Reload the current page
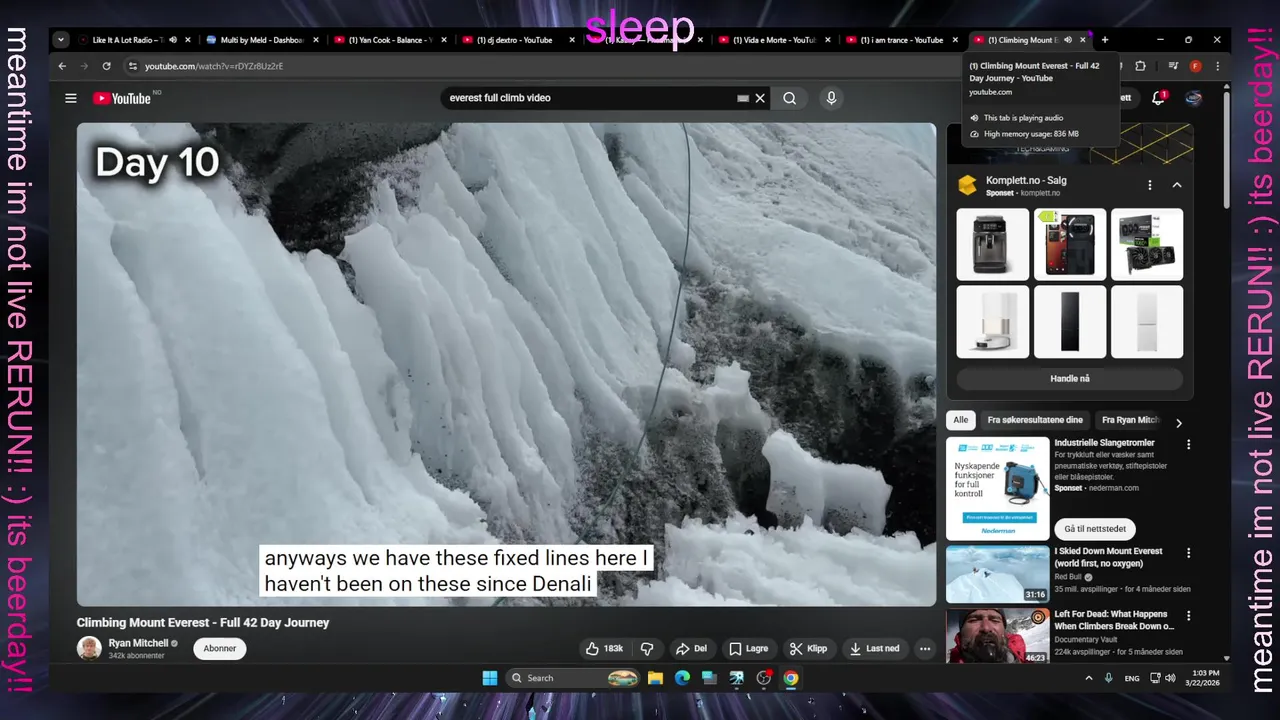1280x720 pixels. pyautogui.click(x=106, y=66)
